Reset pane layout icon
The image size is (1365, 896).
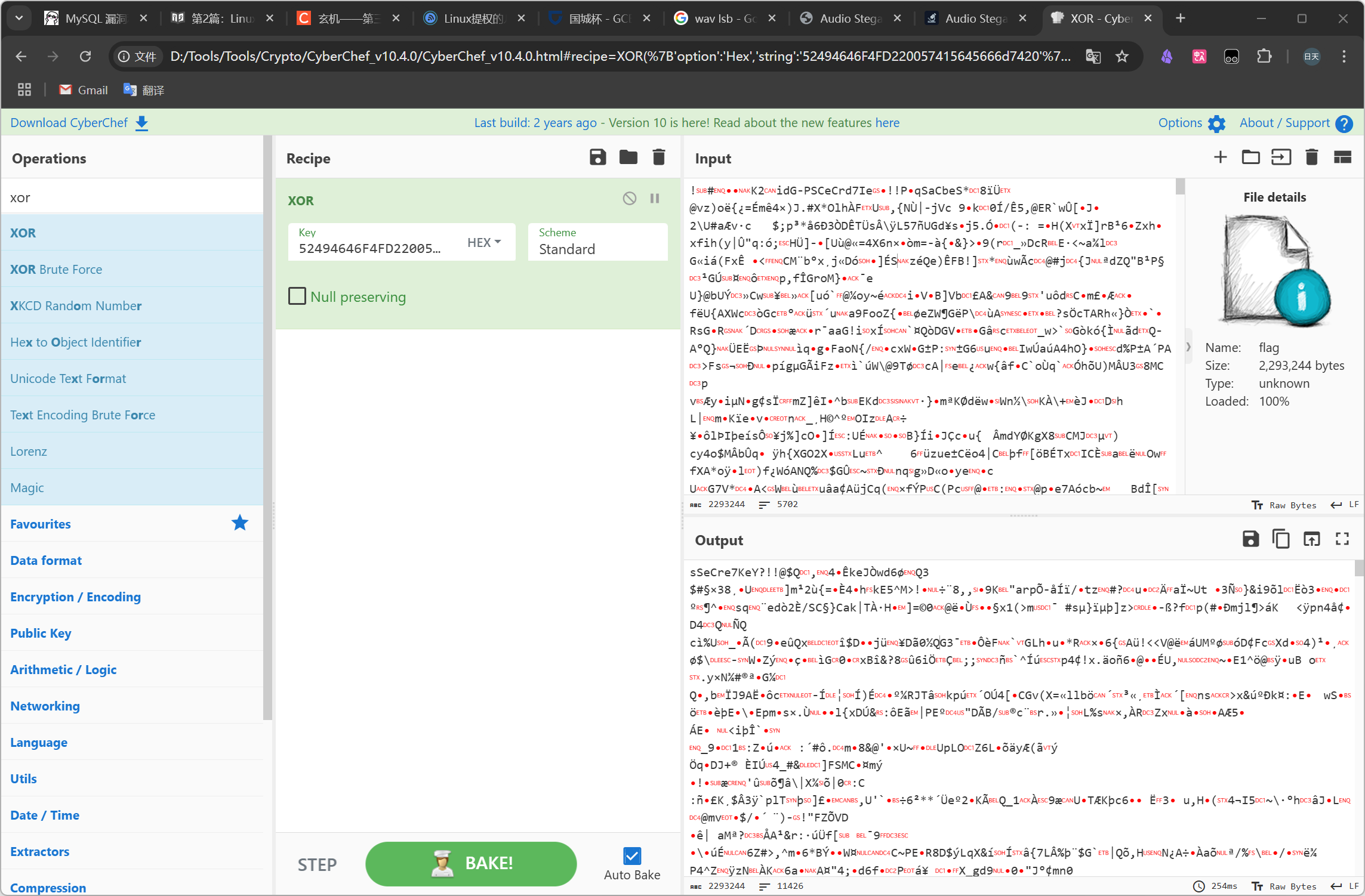point(1342,157)
